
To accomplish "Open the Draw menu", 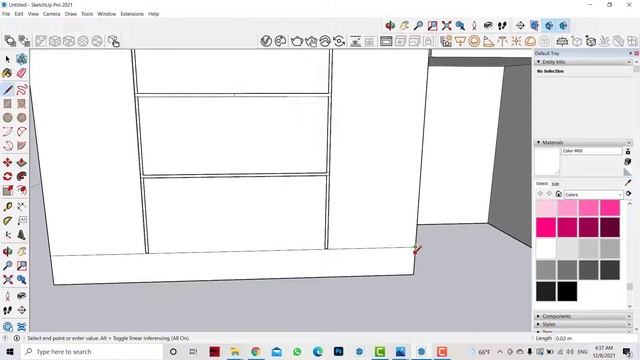I will (71, 14).
